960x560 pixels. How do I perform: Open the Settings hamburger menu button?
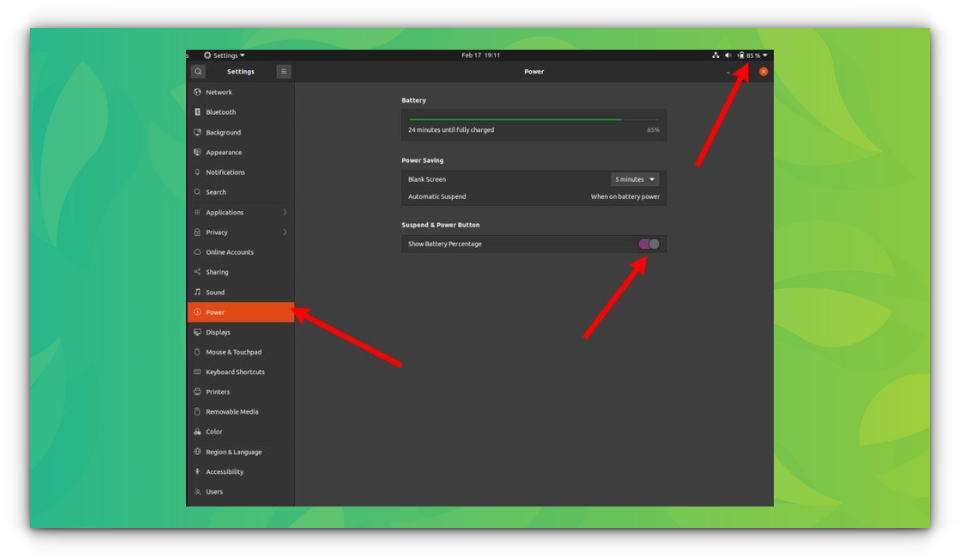pyautogui.click(x=283, y=72)
